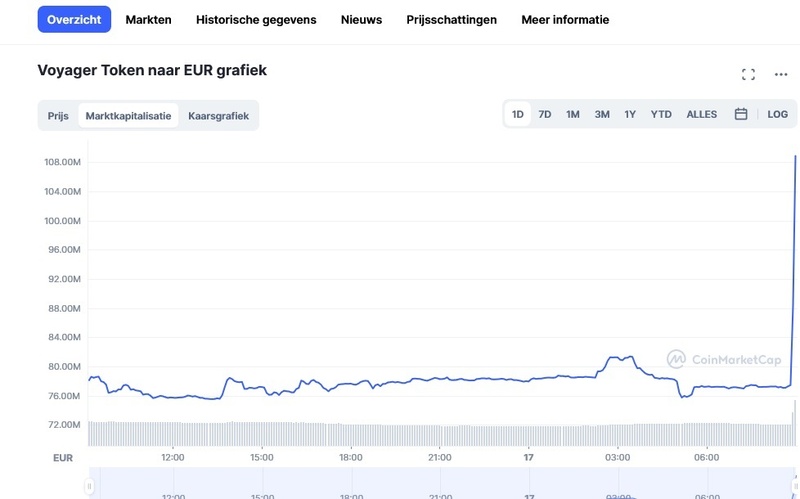800x499 pixels.
Task: Open the calendar date range picker
Action: coord(741,114)
